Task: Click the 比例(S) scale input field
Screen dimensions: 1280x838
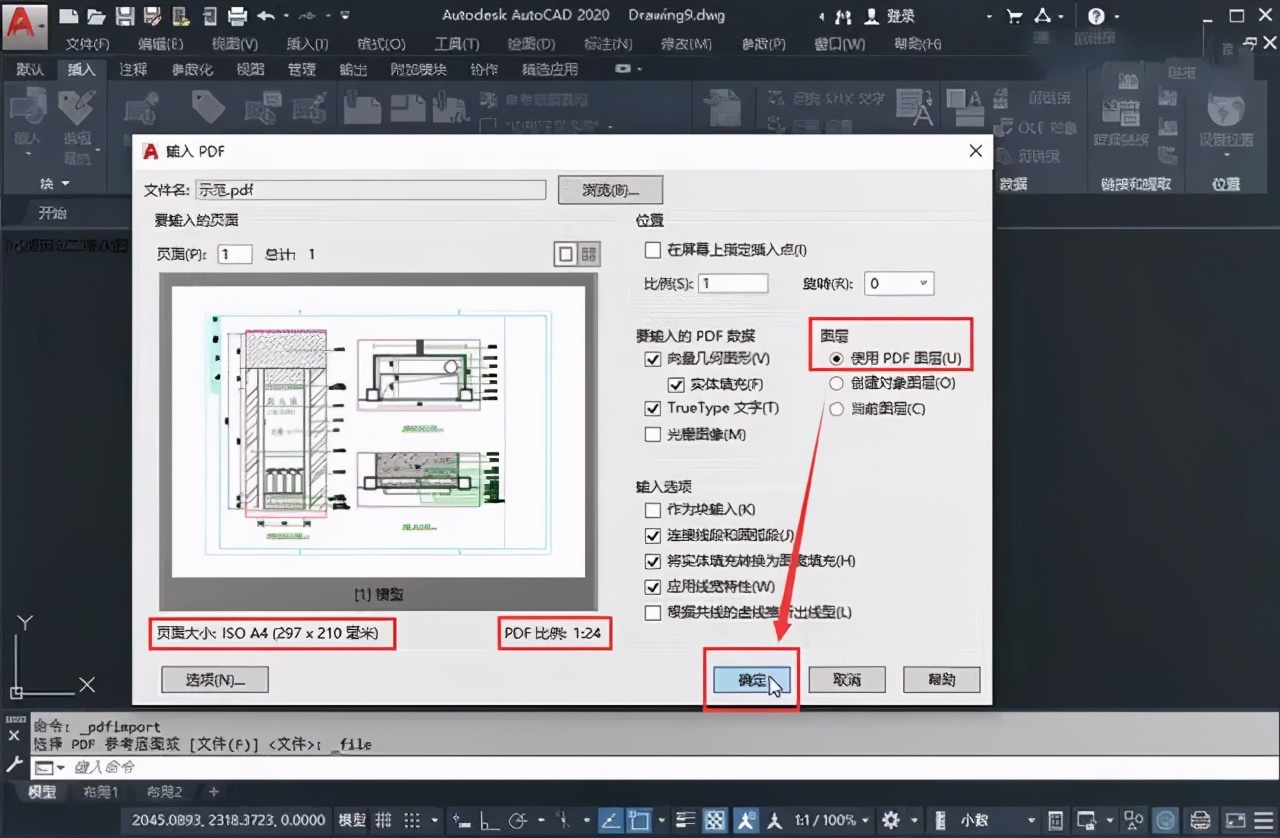Action: tap(733, 284)
